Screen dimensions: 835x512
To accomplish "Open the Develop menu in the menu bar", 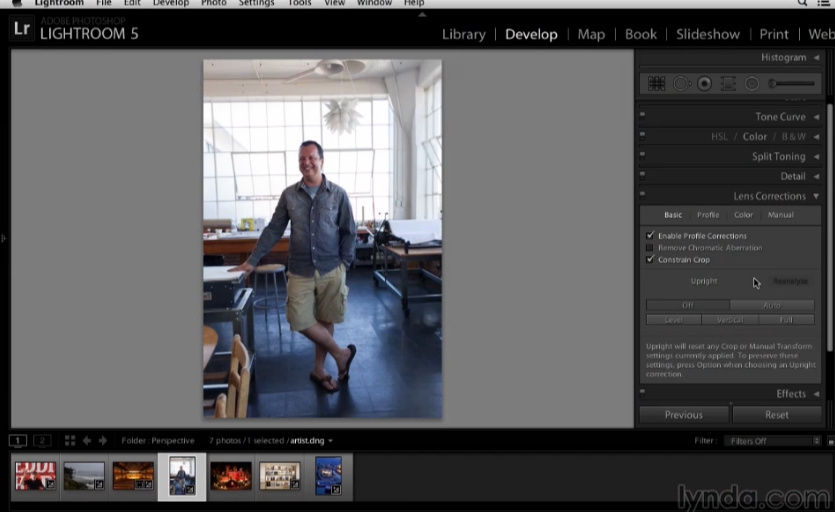I will pos(170,3).
